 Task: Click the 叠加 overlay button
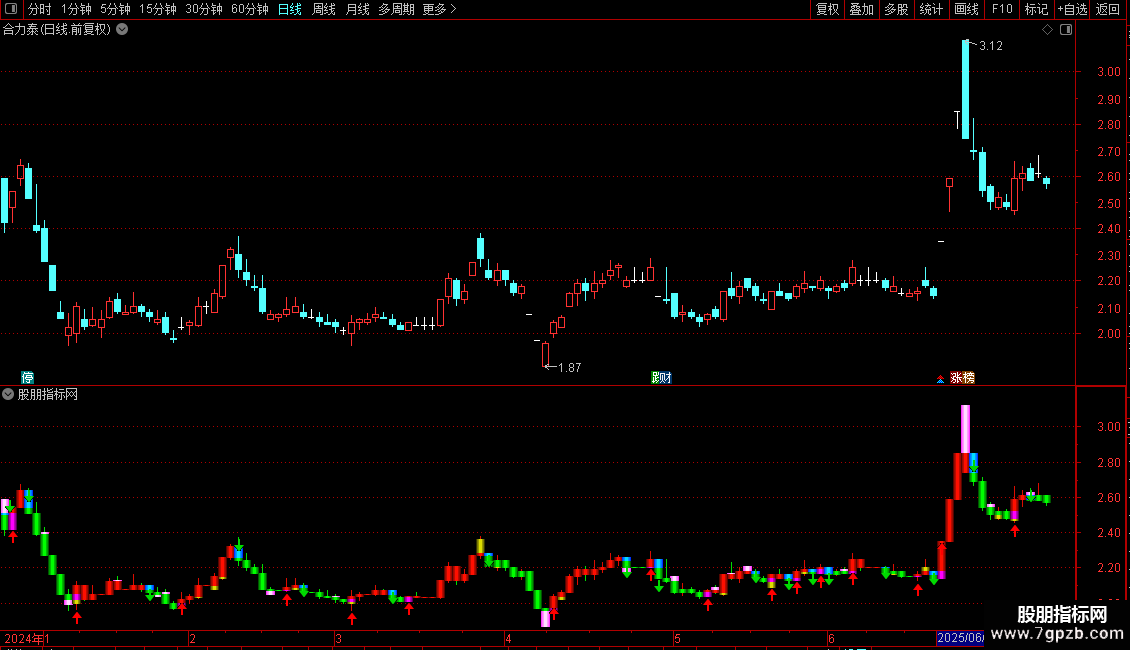coord(862,9)
